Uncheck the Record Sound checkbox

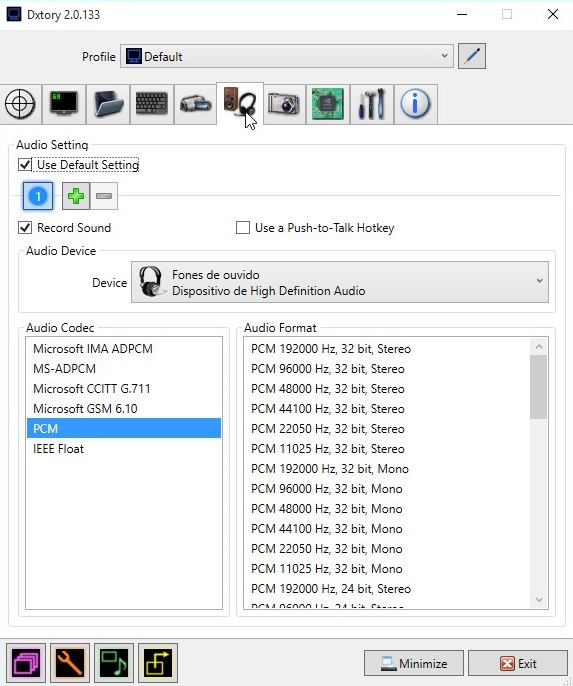tap(25, 228)
